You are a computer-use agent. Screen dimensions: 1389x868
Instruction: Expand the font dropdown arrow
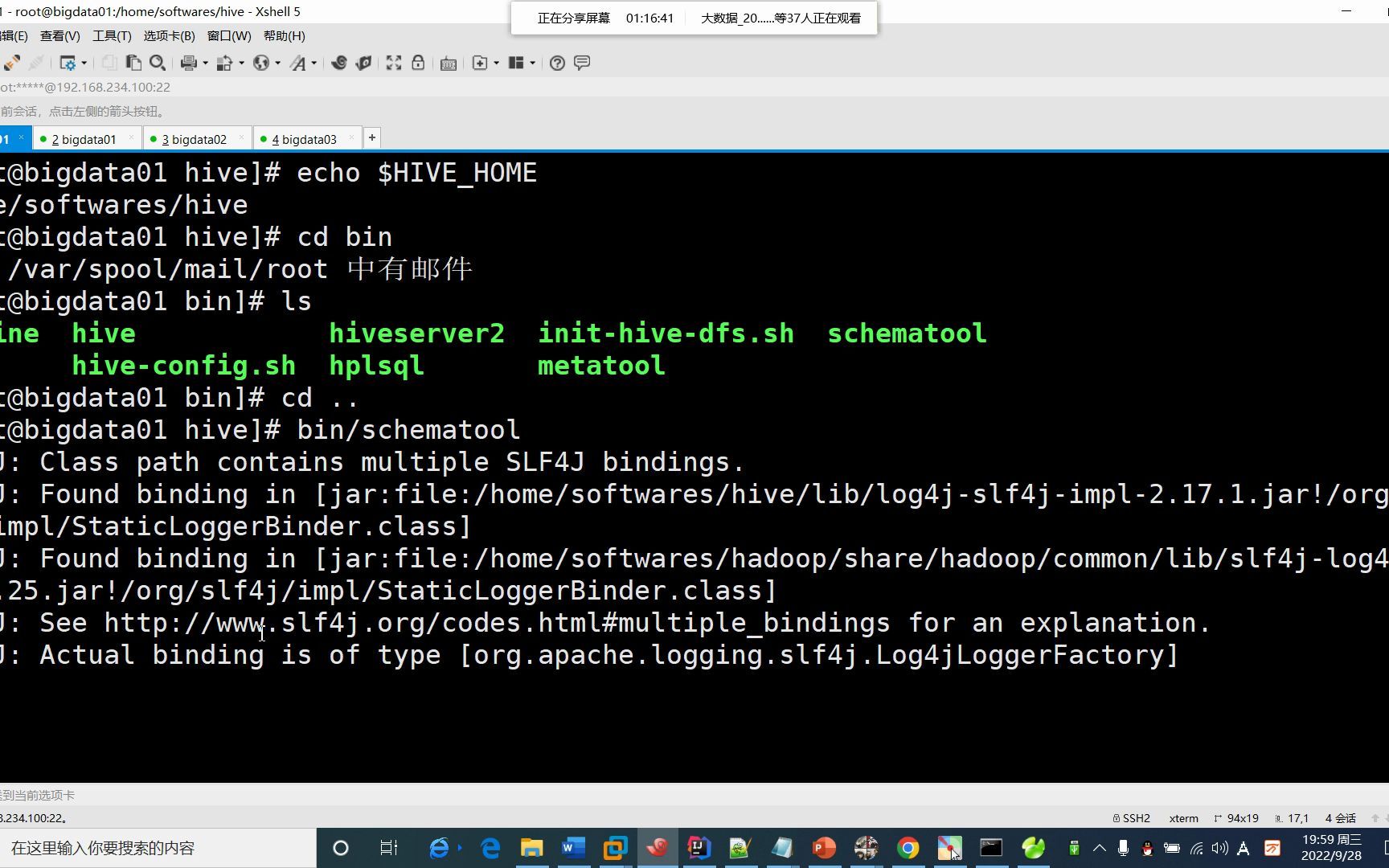tap(313, 63)
